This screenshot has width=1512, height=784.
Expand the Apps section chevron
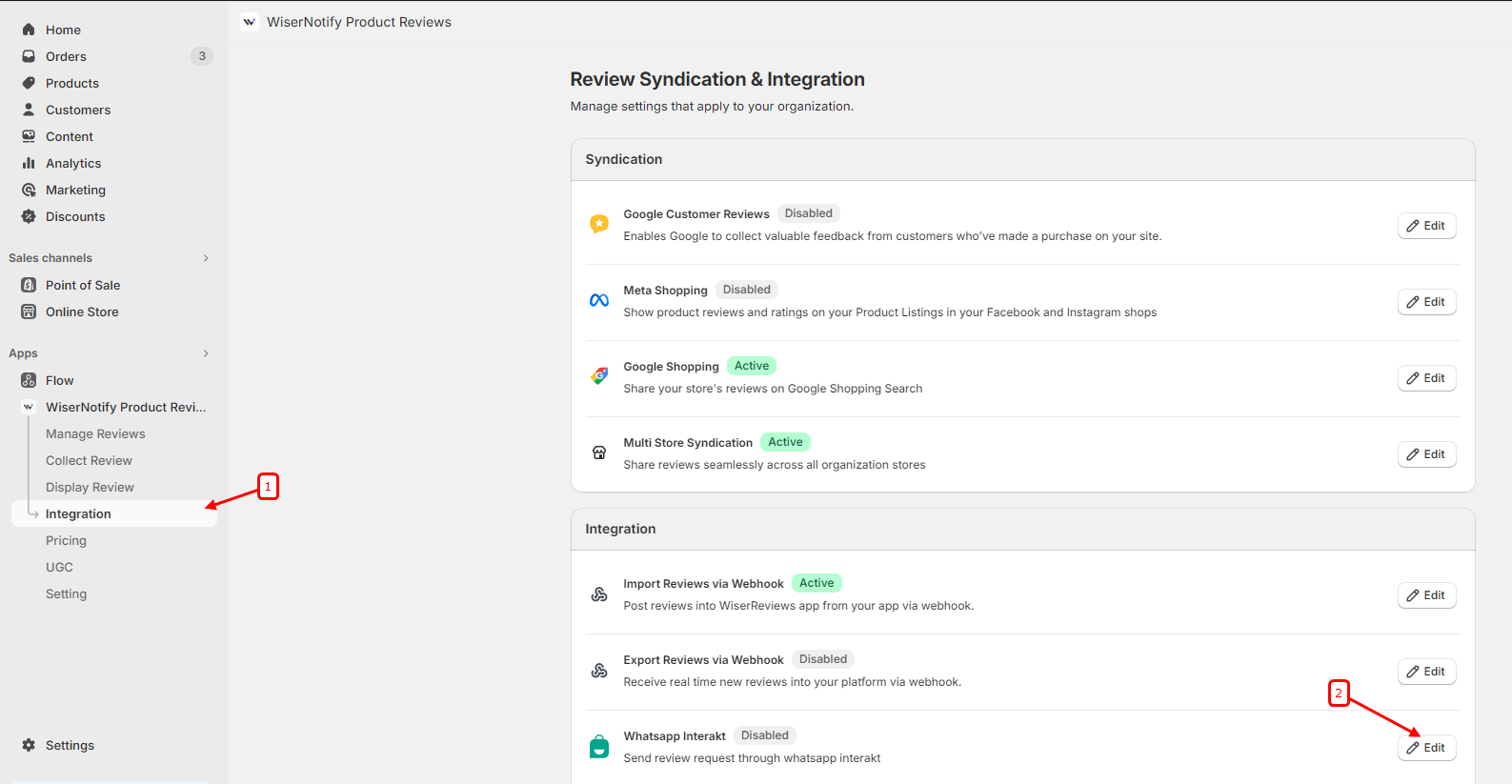coord(206,353)
